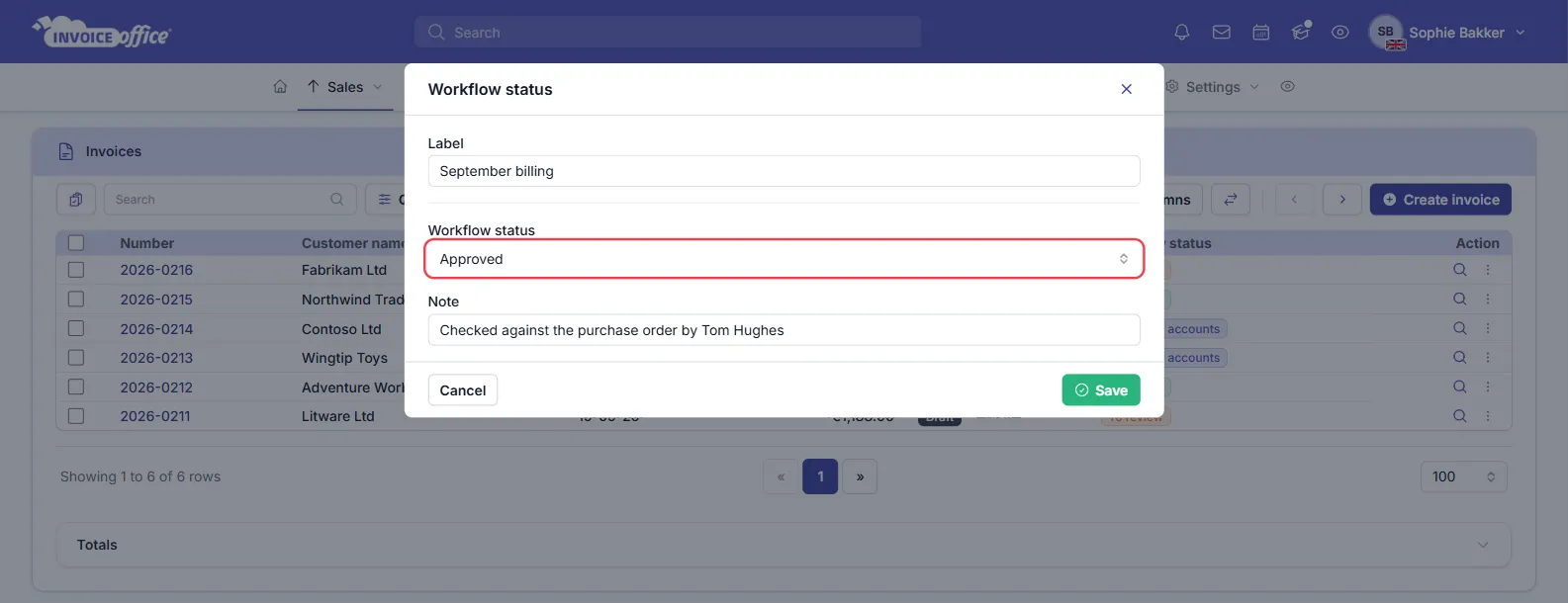The height and width of the screenshot is (603, 1568).
Task: Click customer Litware Ltd
Action: (x=338, y=416)
